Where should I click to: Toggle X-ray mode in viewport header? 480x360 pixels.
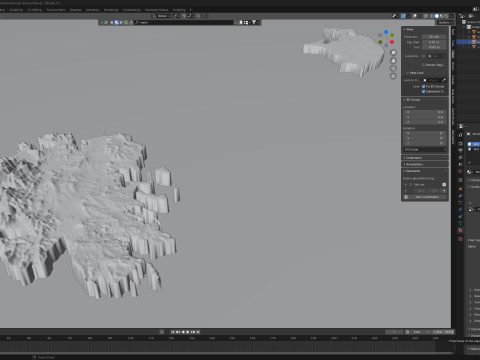426,16
